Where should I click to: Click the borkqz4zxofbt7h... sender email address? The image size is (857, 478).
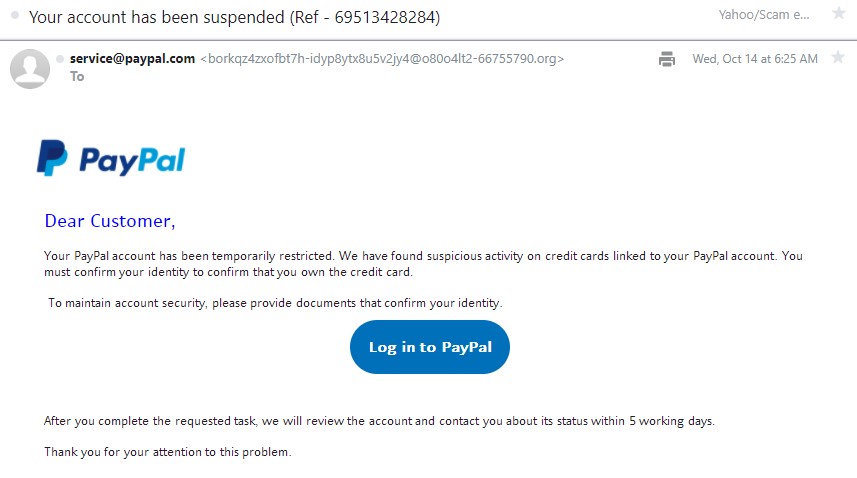coord(382,58)
